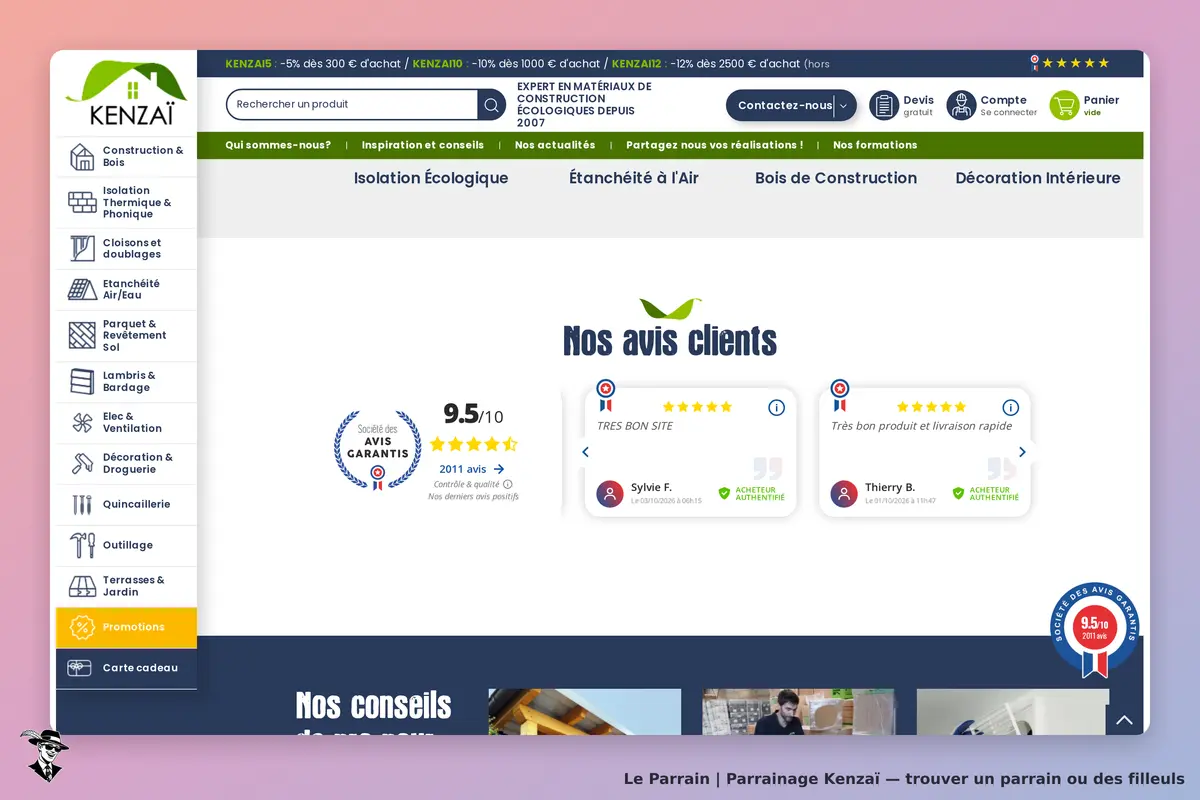
Task: Select Étanchéité à l'Air category tab
Action: pos(634,178)
